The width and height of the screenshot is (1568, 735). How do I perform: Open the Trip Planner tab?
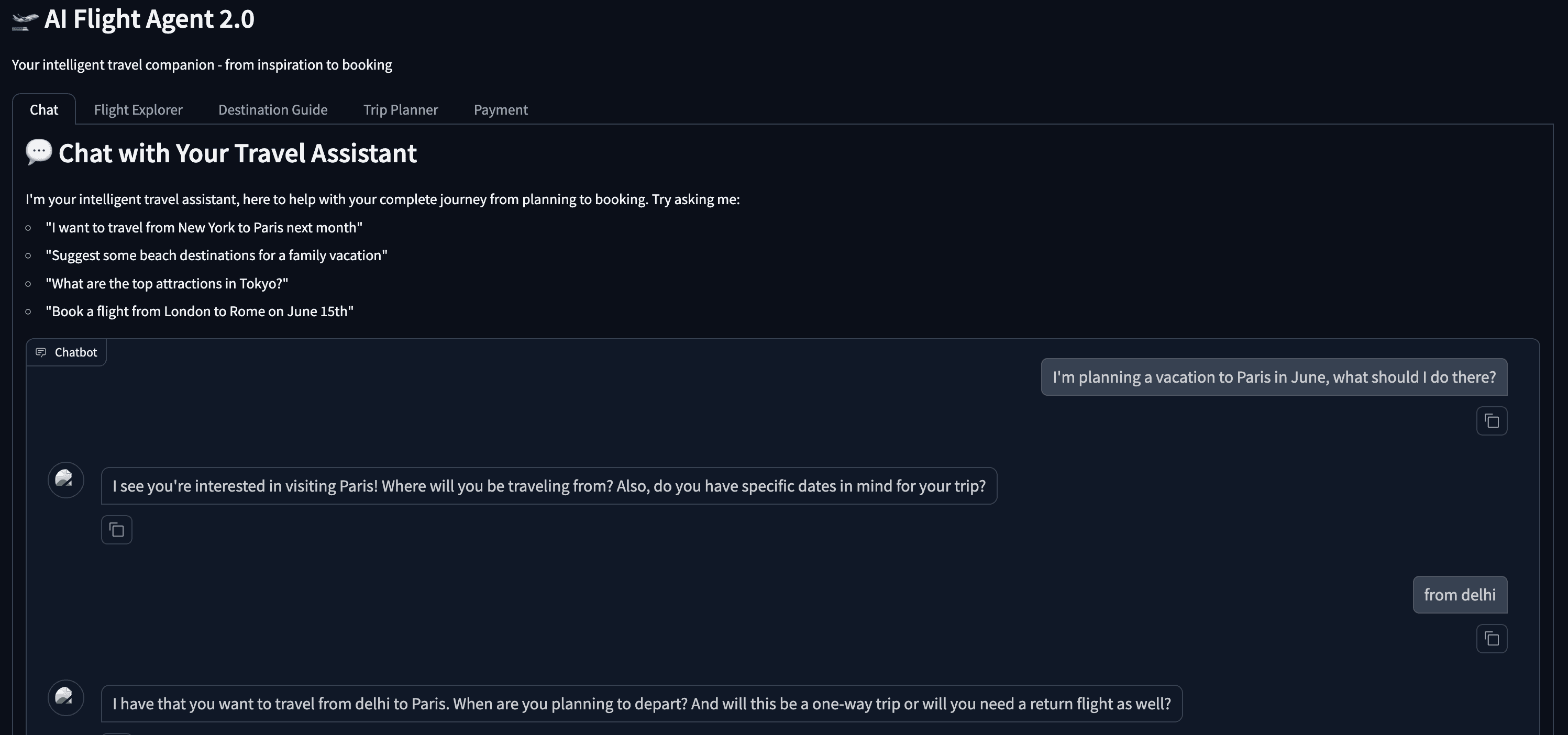click(x=401, y=109)
